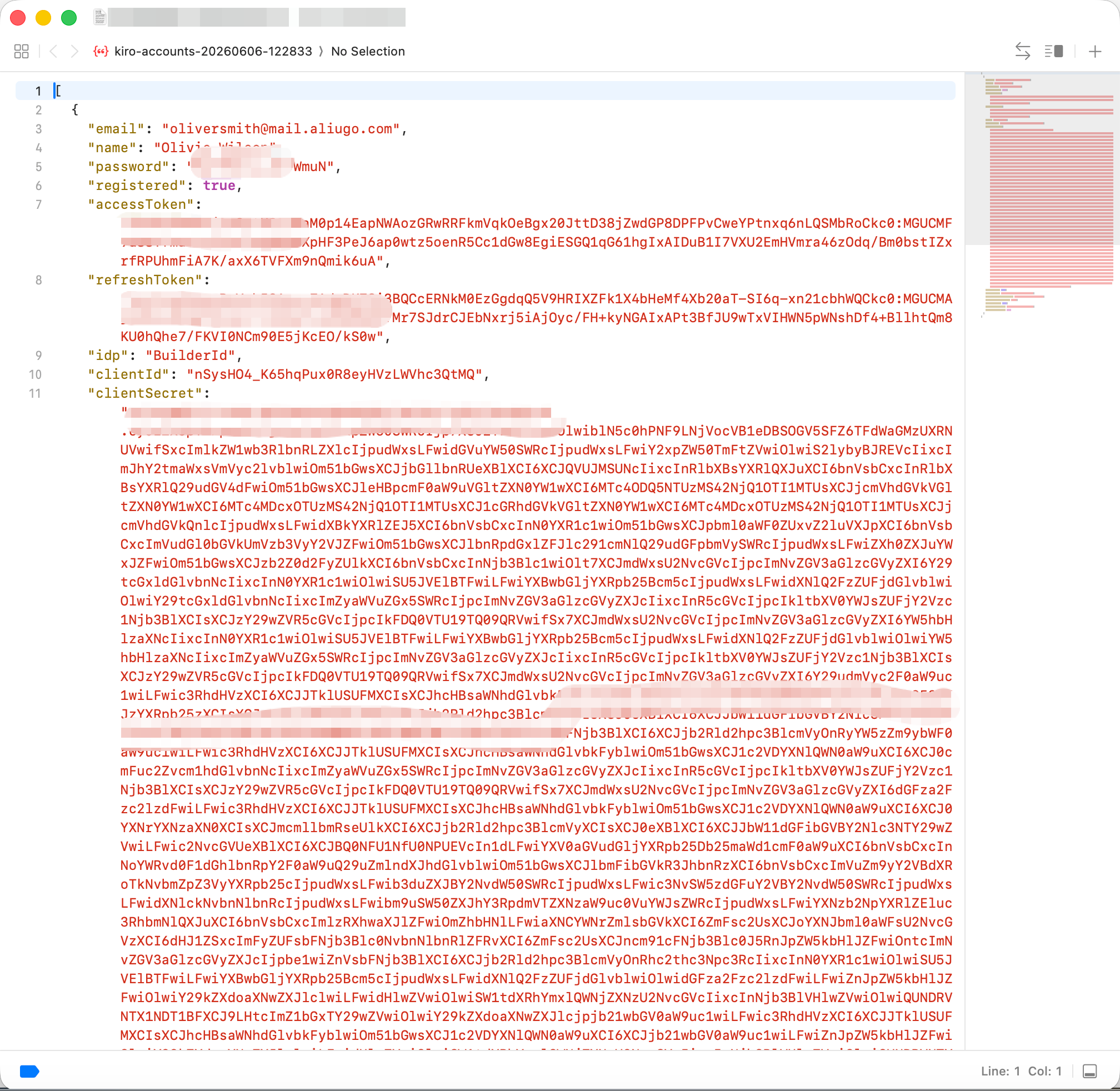Click the opening bracket on line 1
1120x1091 pixels.
58,91
